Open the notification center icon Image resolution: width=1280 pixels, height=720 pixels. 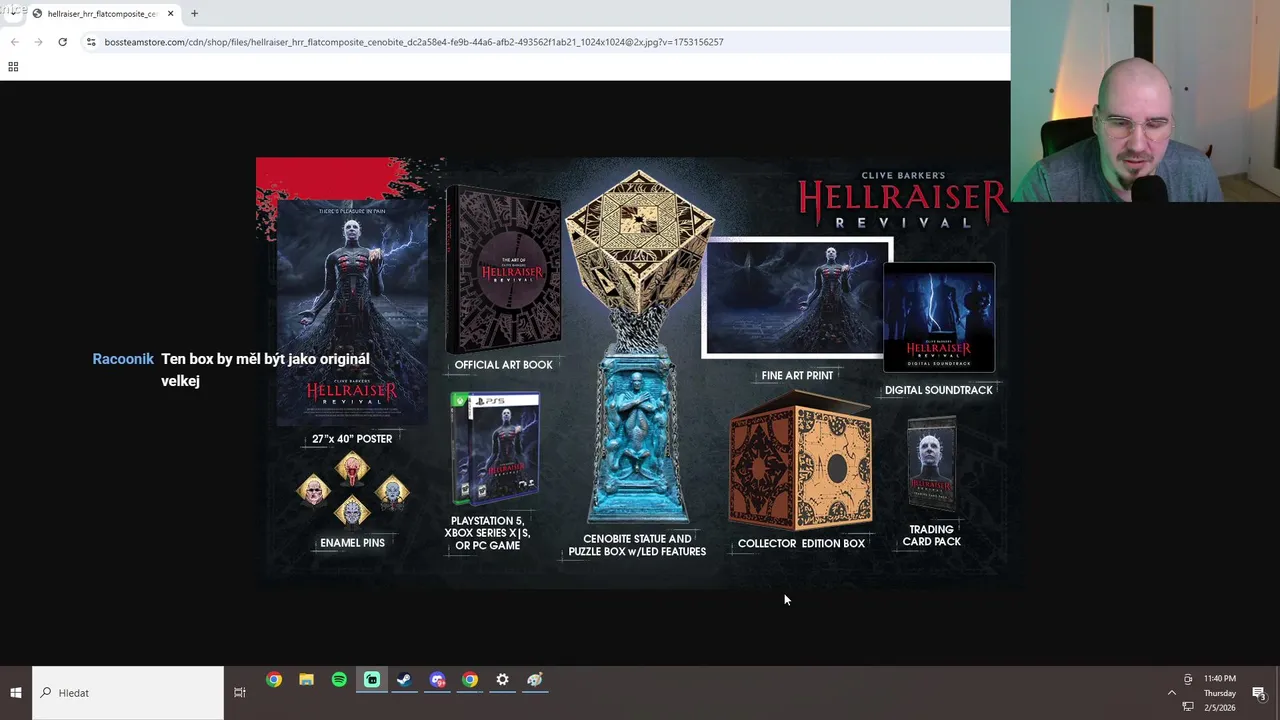(1259, 693)
